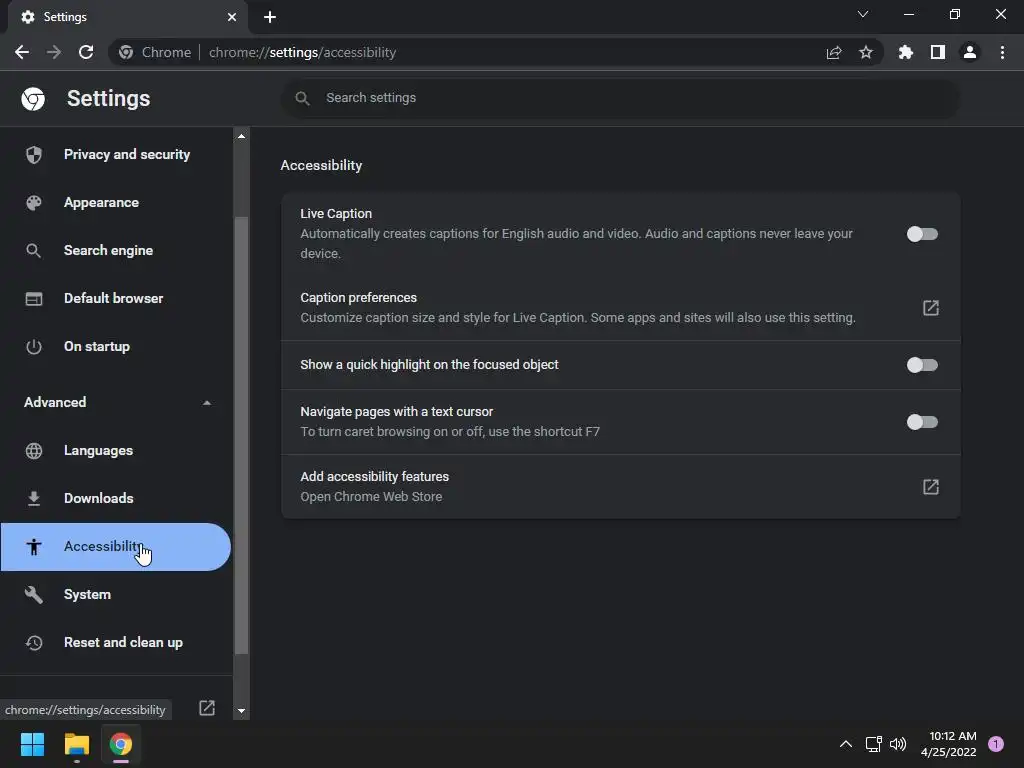Viewport: 1024px width, 768px height.
Task: Open Search engine settings
Action: click(116, 250)
